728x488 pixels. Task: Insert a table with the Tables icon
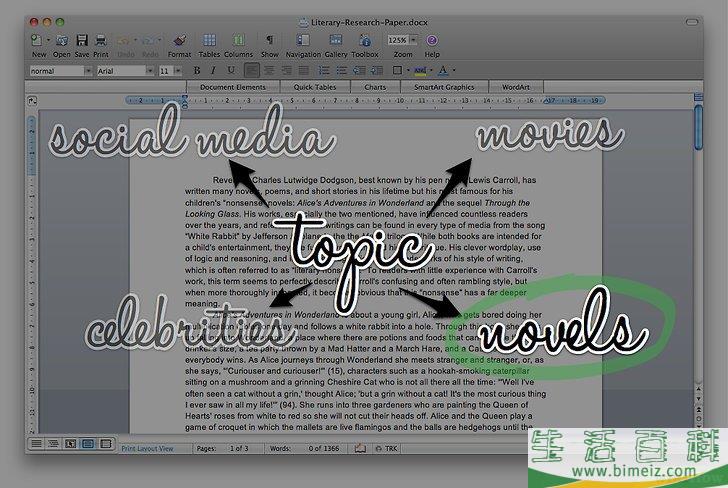point(209,40)
